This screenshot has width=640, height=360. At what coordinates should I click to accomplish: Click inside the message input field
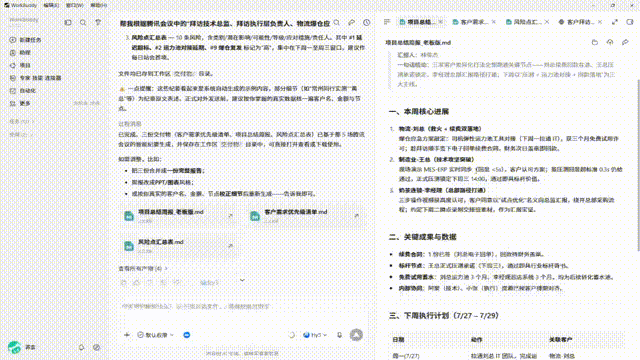point(243,312)
